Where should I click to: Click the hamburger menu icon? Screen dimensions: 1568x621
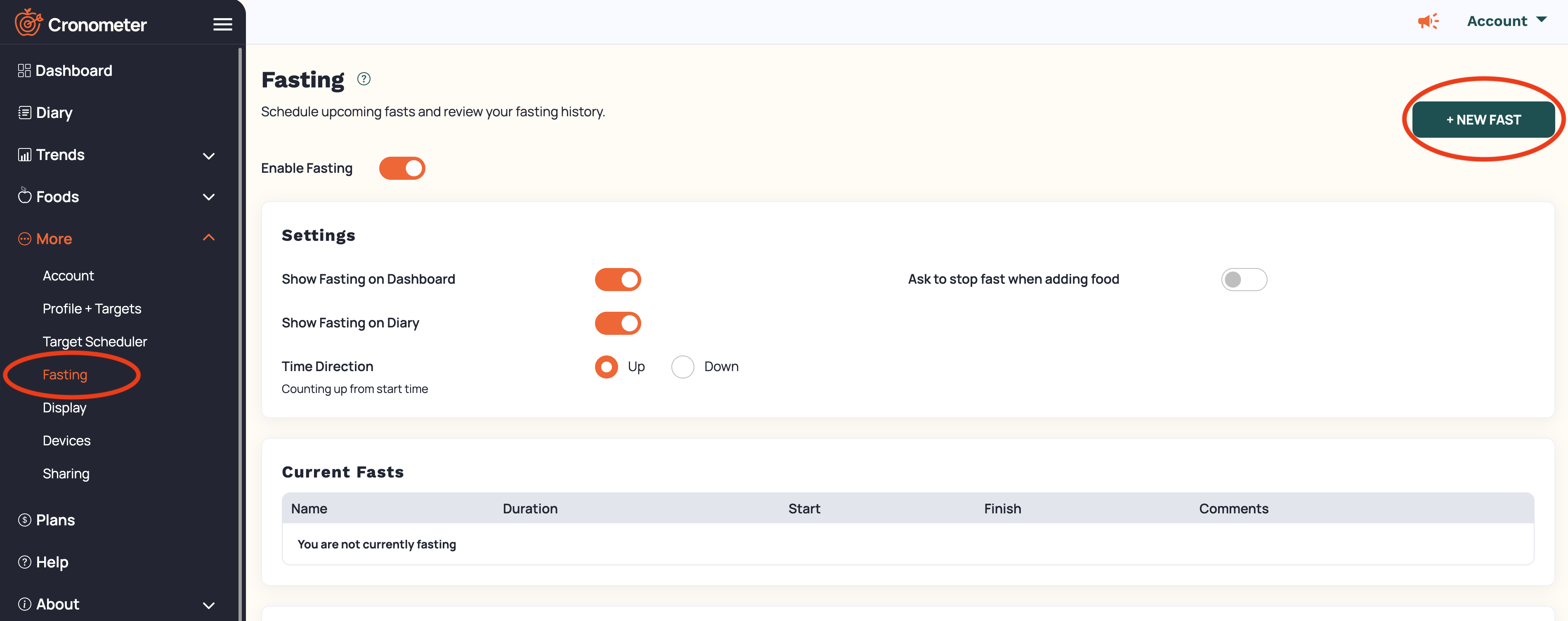click(x=222, y=24)
